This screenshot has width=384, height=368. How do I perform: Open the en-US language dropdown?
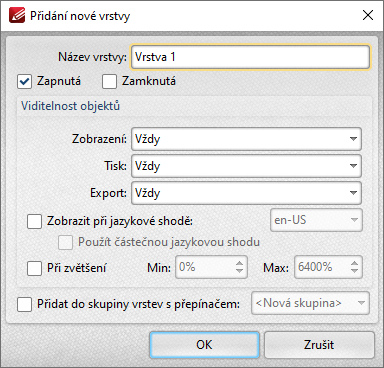(316, 220)
